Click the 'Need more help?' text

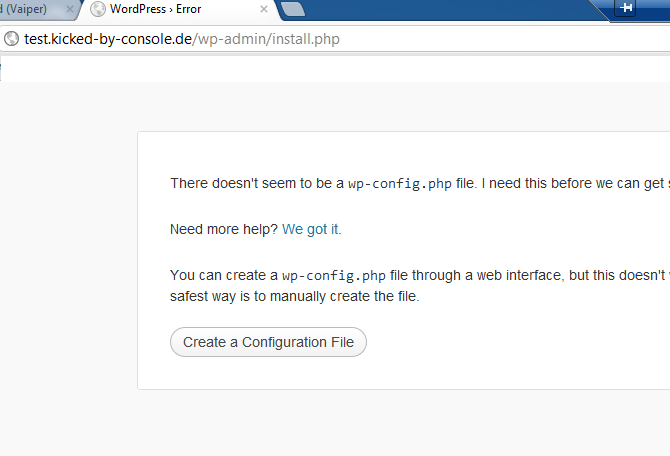224,229
